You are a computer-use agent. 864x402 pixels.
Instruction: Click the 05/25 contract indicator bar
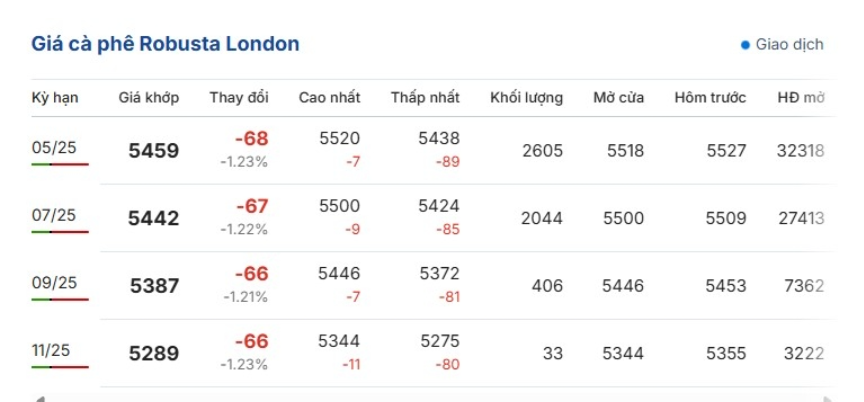pos(60,164)
